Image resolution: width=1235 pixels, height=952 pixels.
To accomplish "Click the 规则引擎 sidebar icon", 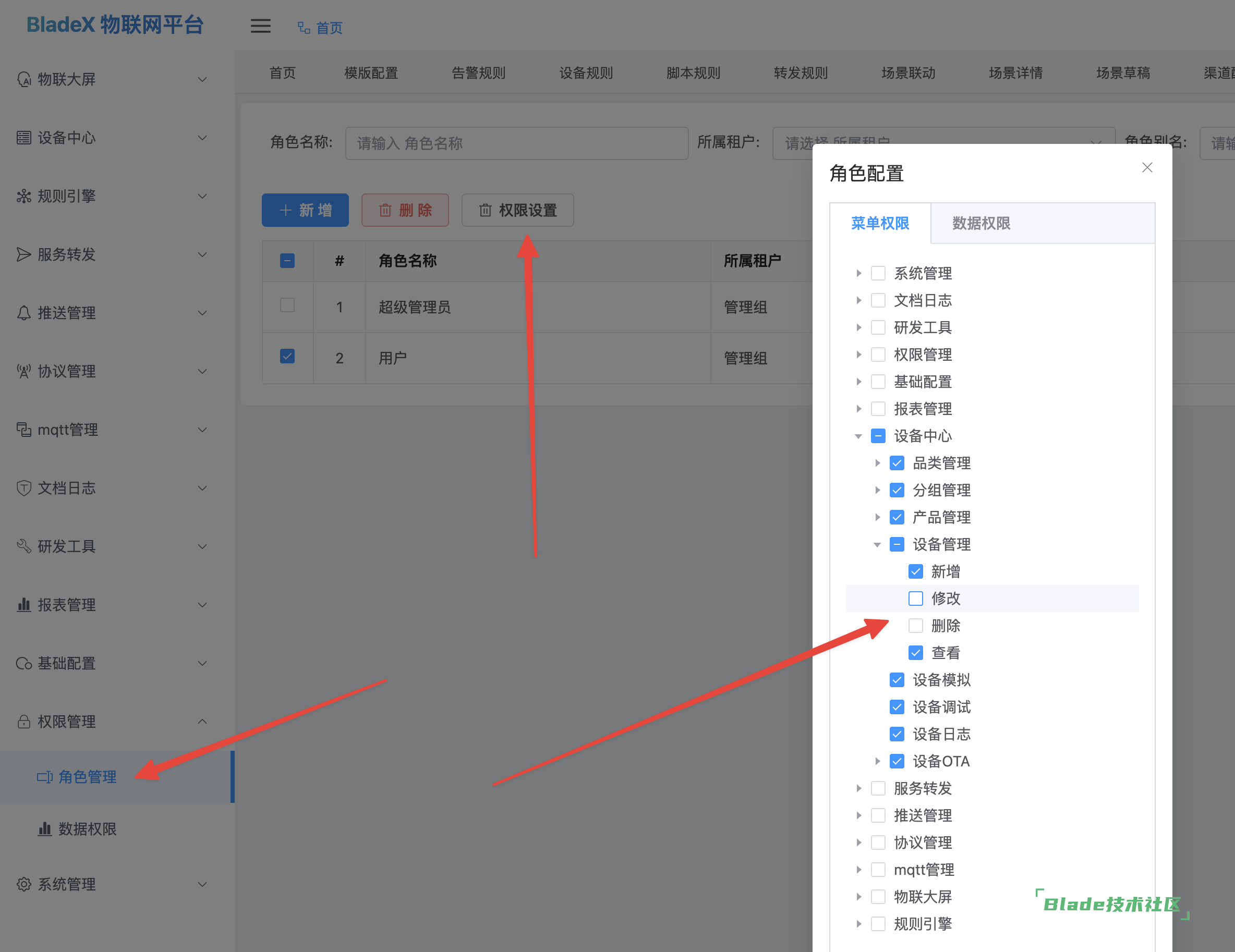I will pyautogui.click(x=23, y=196).
